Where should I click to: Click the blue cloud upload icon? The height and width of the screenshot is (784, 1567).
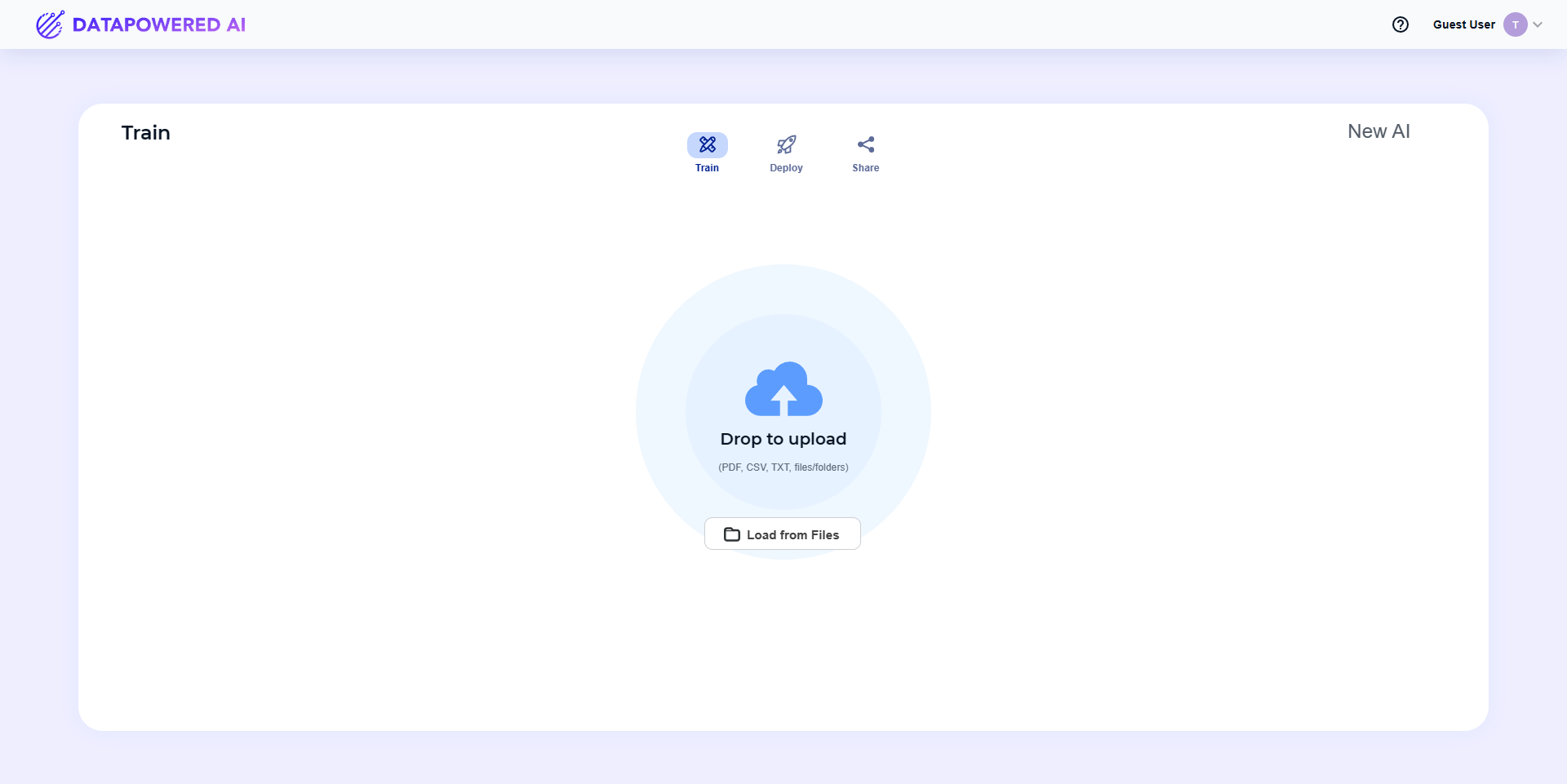[784, 390]
